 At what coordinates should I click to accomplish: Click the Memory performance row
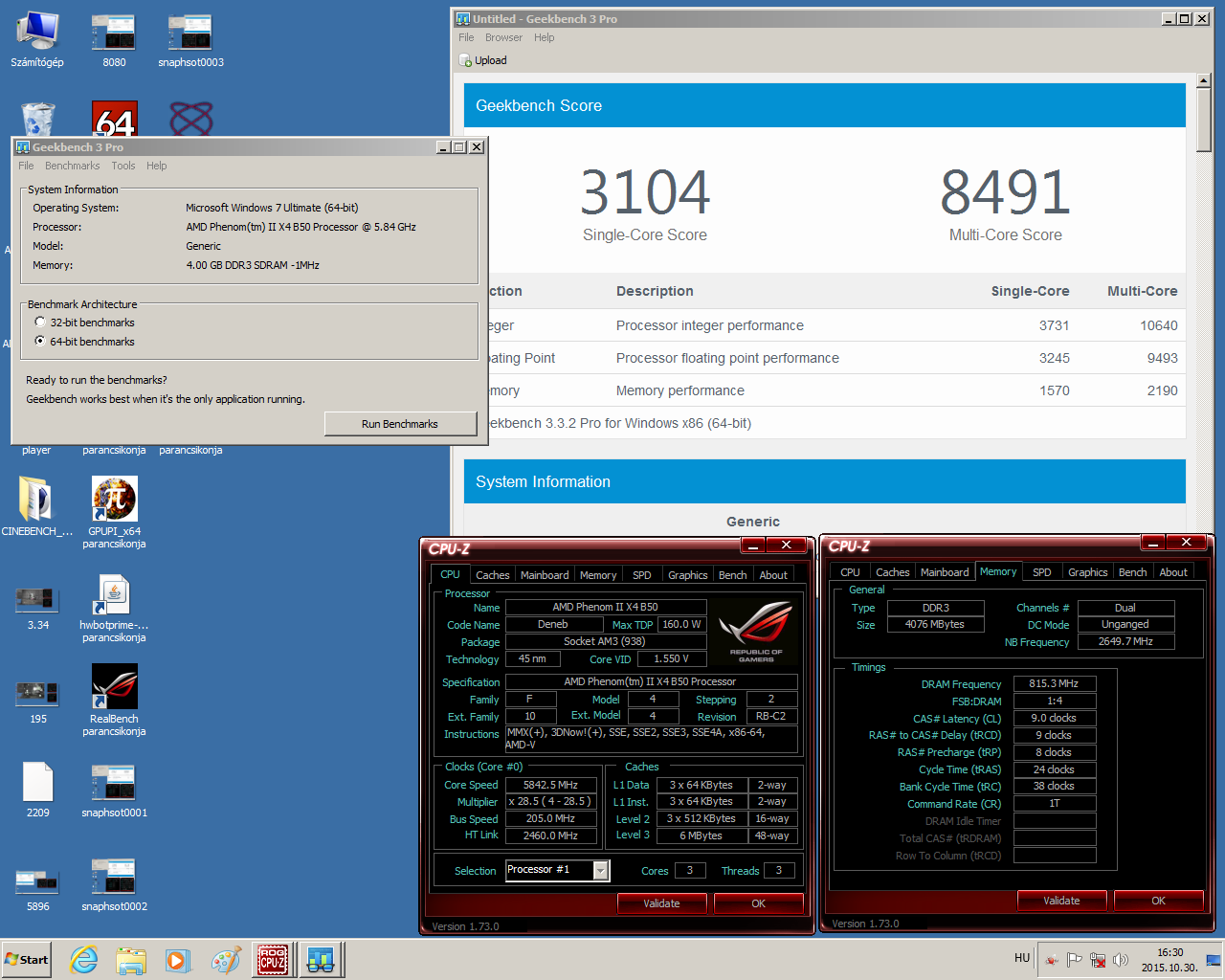[x=825, y=390]
